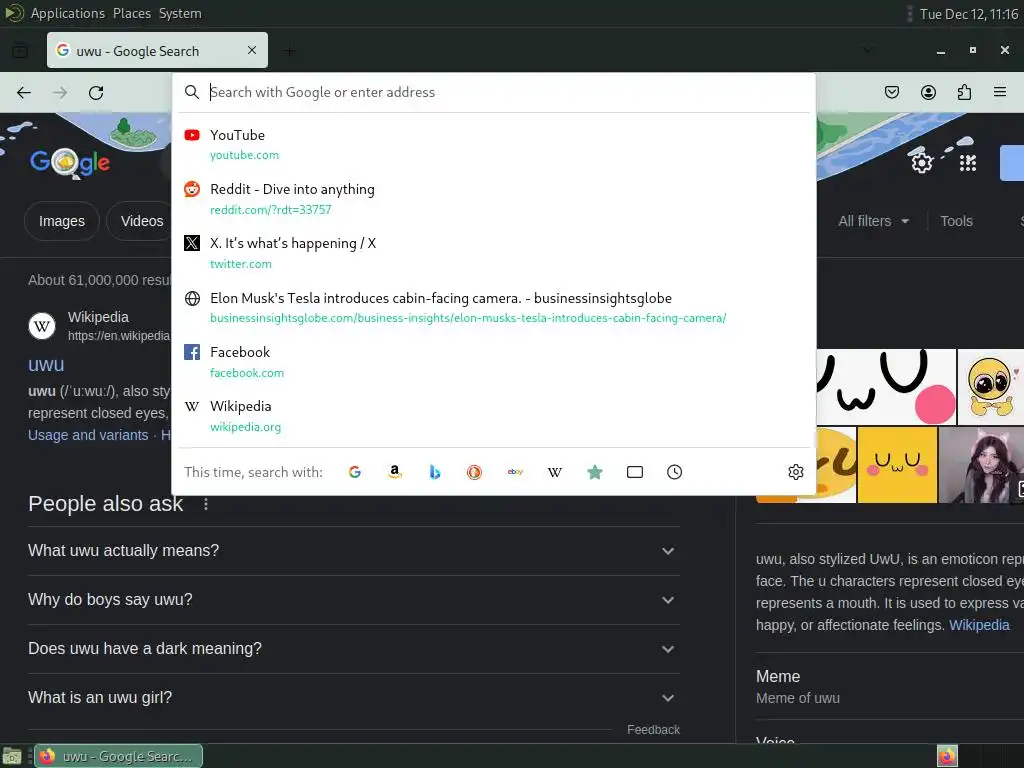Open the Firefox hamburger menu
1024x768 pixels.
[1000, 92]
